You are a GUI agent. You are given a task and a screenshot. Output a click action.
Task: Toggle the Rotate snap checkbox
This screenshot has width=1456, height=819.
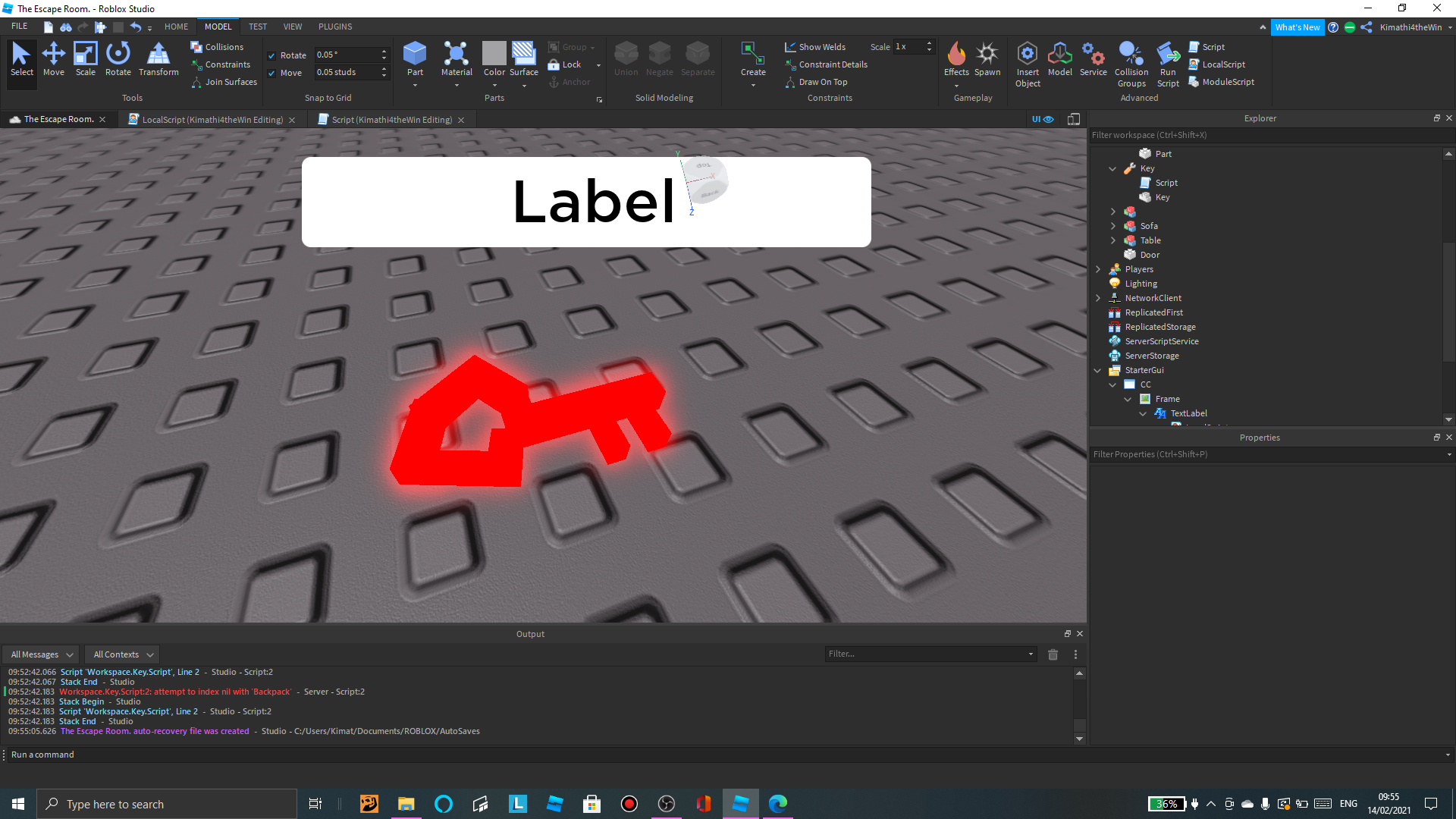271,55
